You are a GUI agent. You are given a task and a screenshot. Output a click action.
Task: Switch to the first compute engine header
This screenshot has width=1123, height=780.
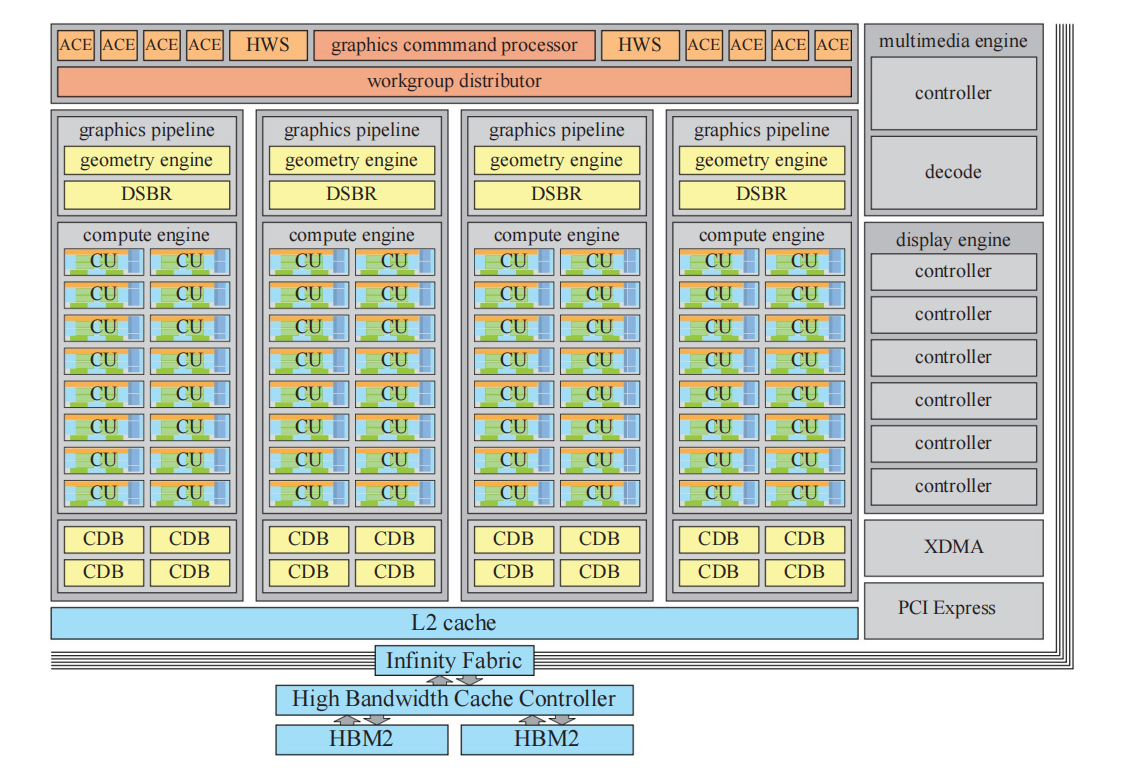pos(146,234)
